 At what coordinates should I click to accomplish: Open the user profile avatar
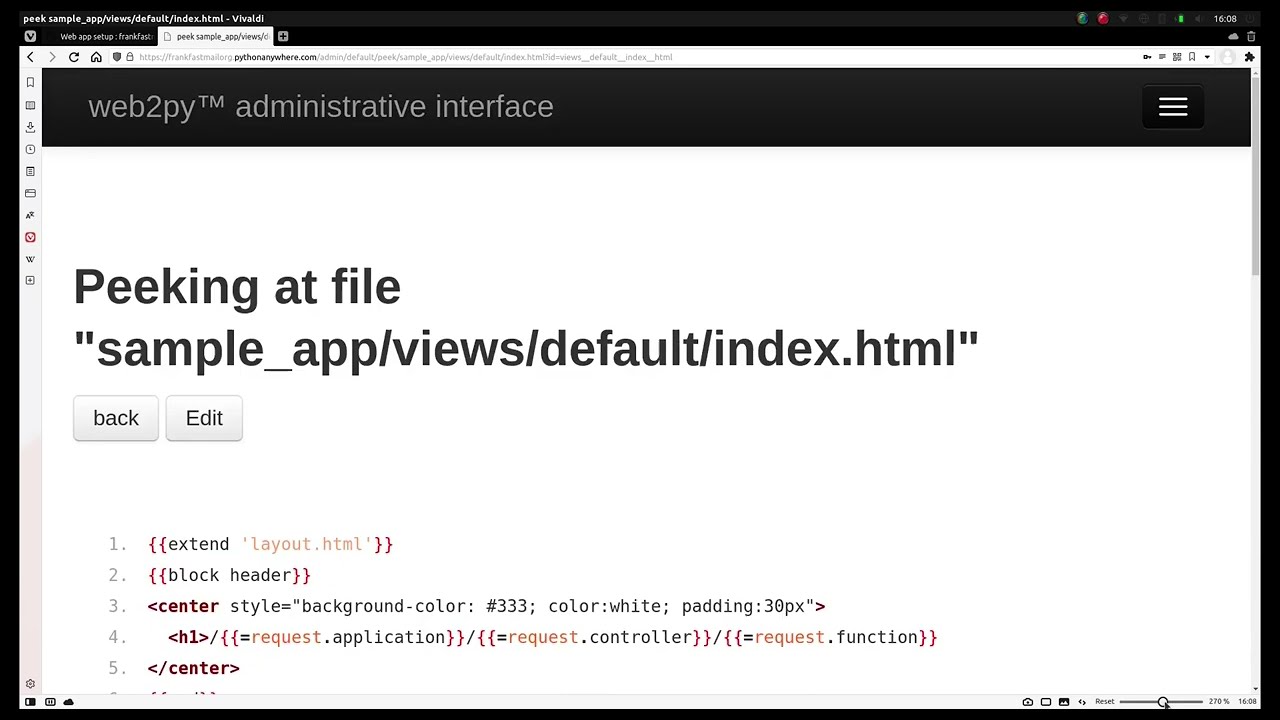tap(1228, 57)
